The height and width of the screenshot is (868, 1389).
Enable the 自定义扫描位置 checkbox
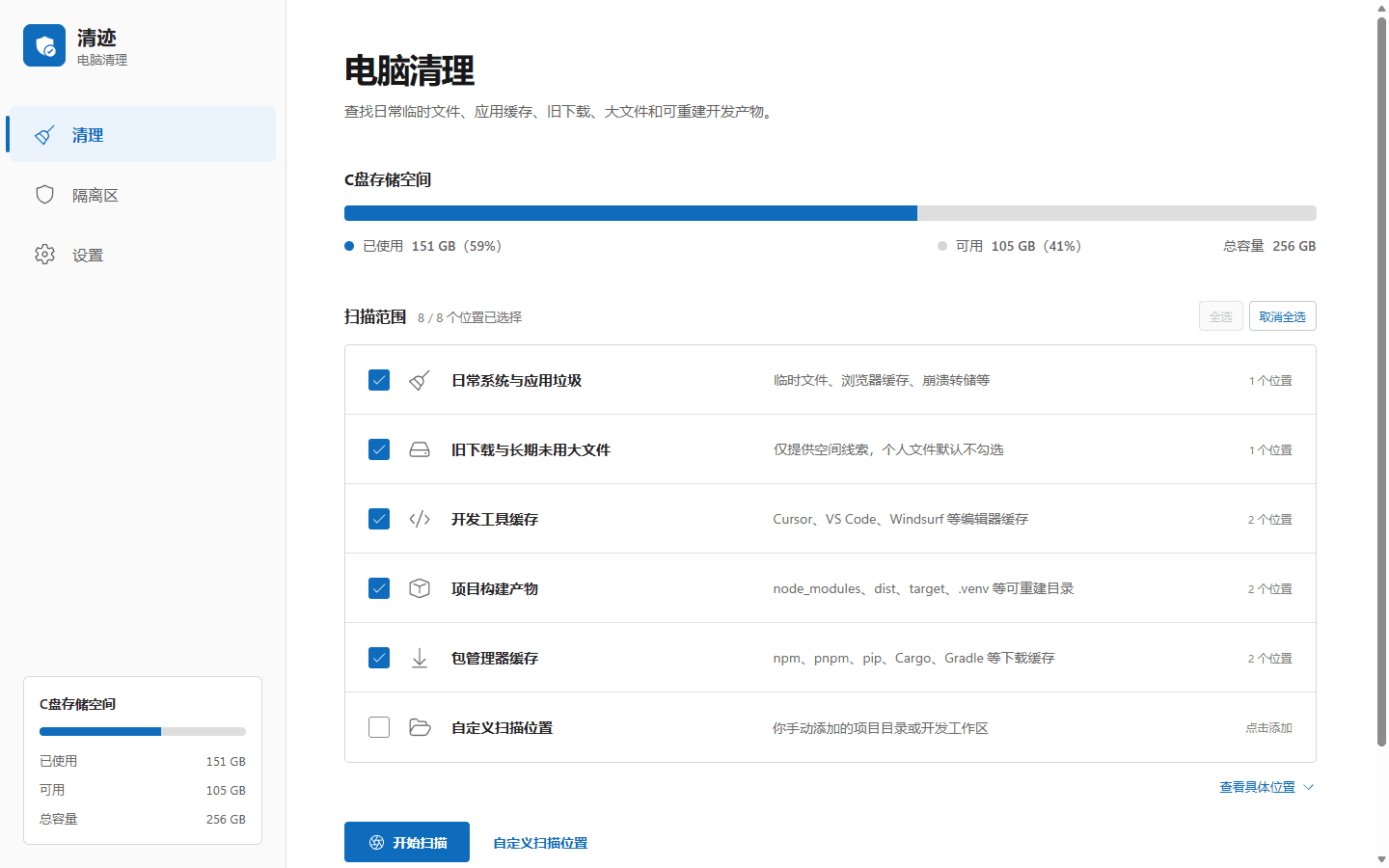(379, 727)
